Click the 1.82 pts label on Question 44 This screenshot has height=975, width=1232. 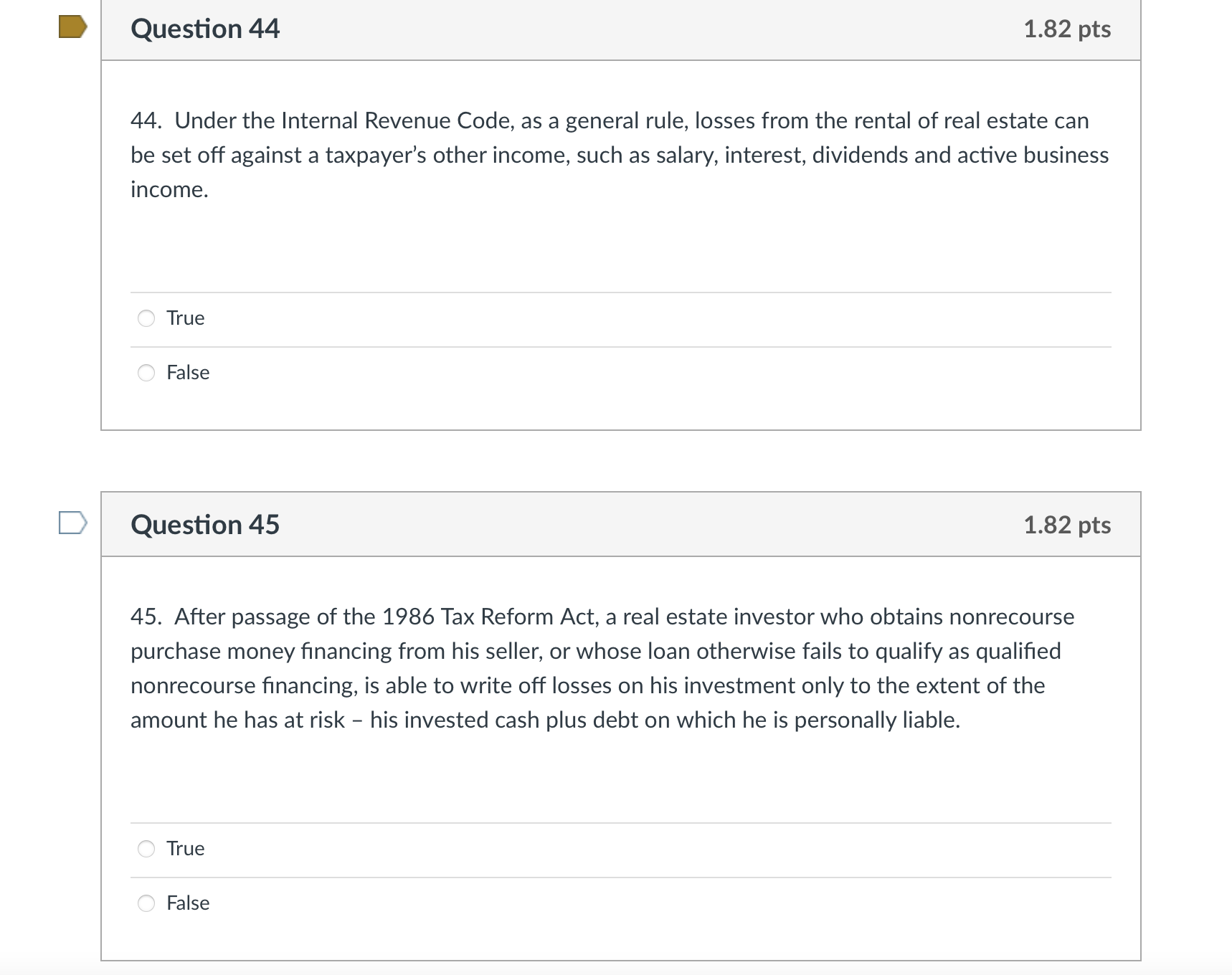pos(1068,29)
